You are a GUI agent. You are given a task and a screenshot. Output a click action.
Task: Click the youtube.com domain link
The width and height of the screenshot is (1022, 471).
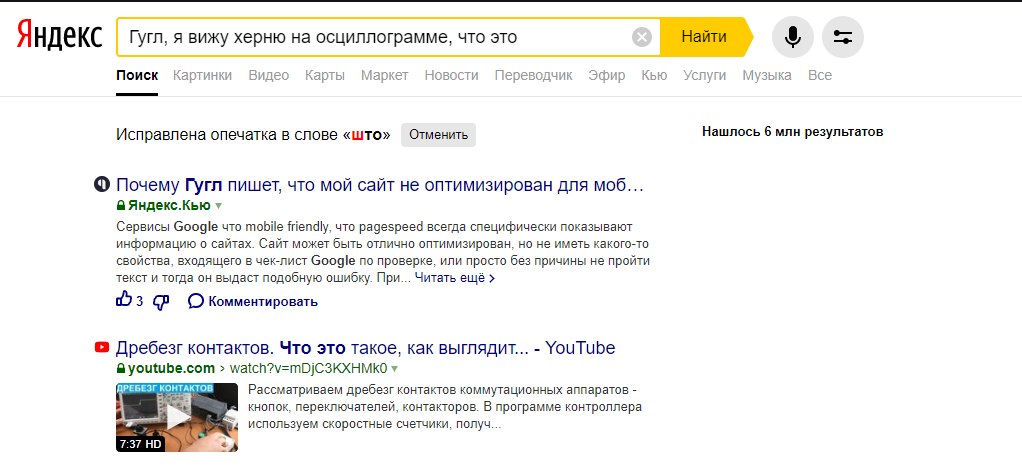pyautogui.click(x=171, y=369)
